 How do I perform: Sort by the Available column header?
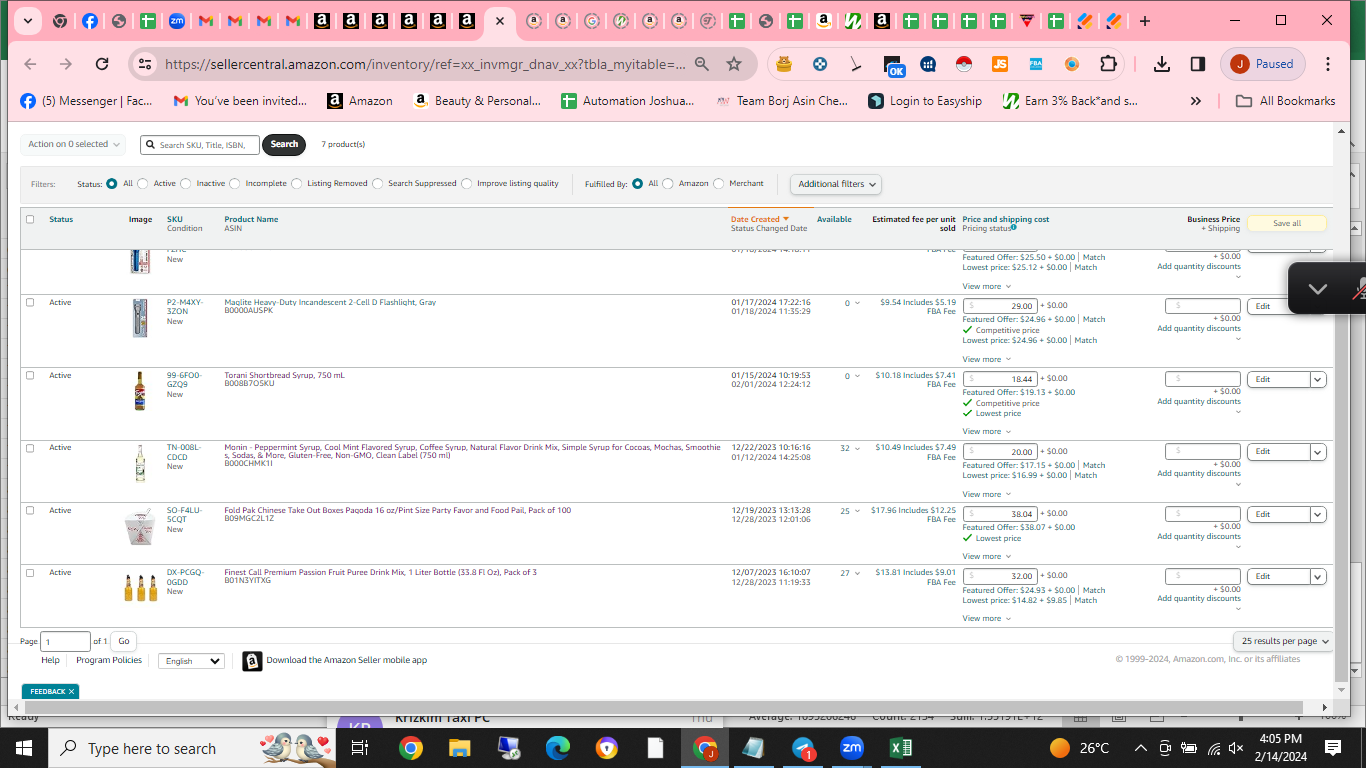834,219
